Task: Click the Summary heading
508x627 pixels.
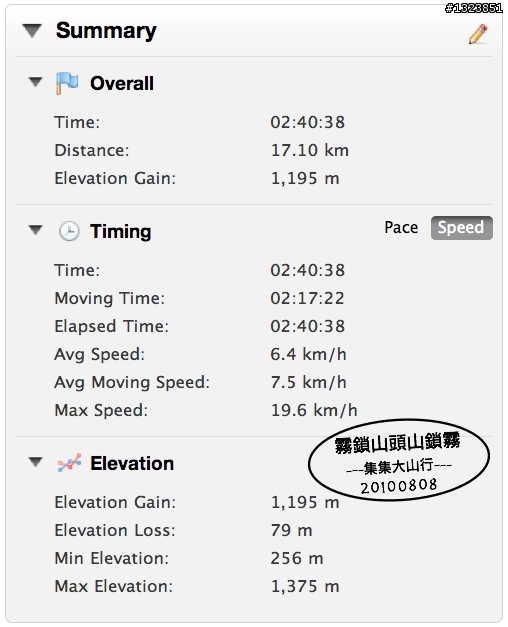Action: coord(106,31)
